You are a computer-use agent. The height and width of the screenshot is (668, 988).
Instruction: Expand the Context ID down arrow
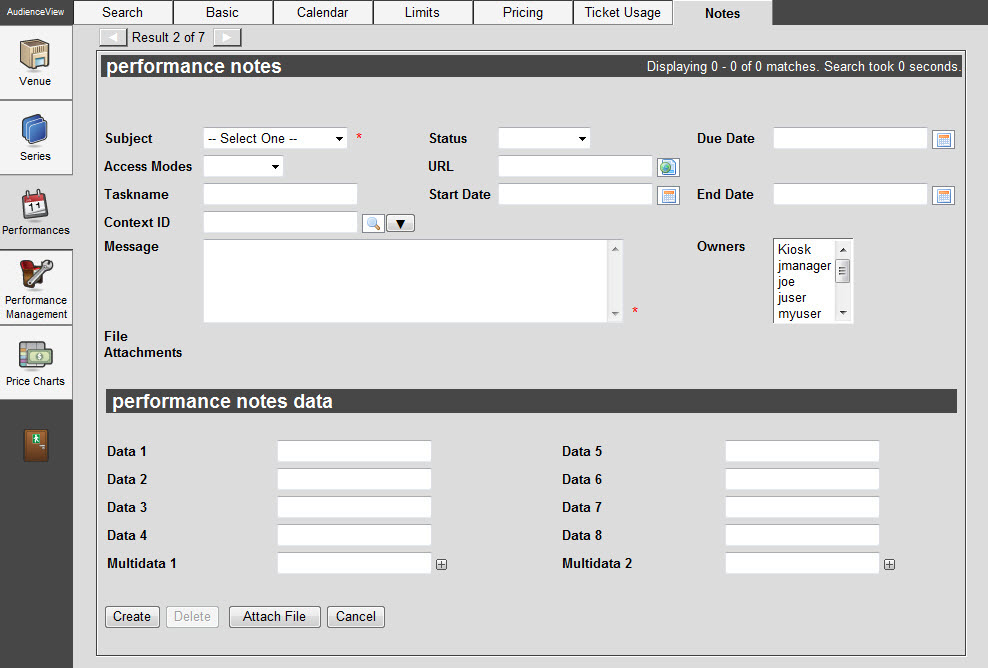[400, 223]
